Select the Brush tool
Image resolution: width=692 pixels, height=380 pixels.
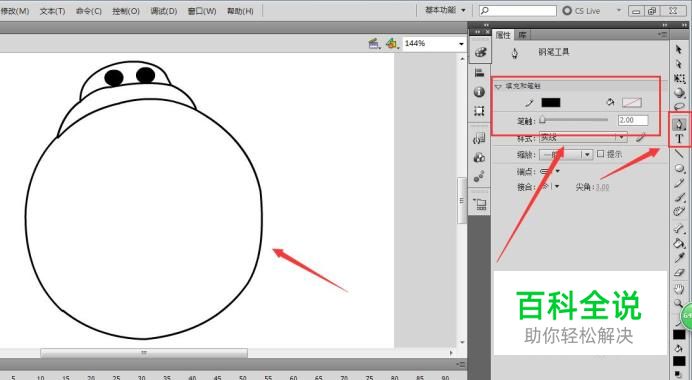(x=679, y=197)
